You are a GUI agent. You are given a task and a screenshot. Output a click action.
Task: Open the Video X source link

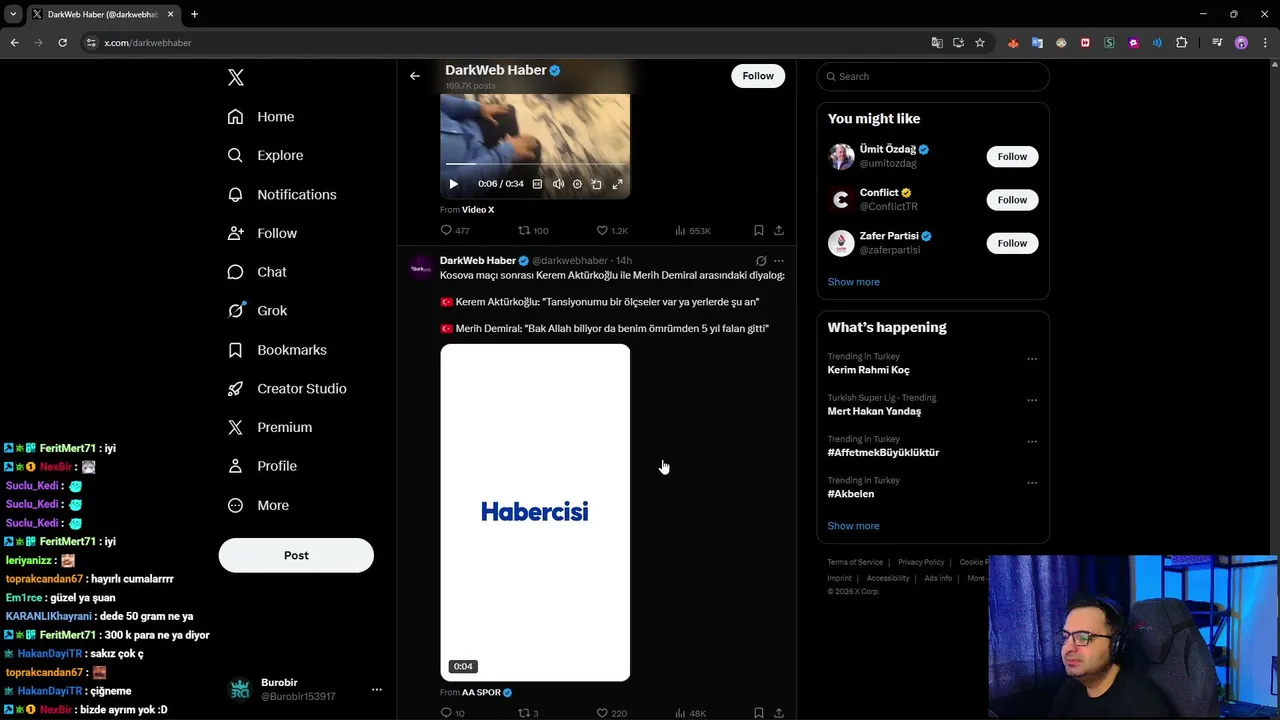click(x=478, y=210)
